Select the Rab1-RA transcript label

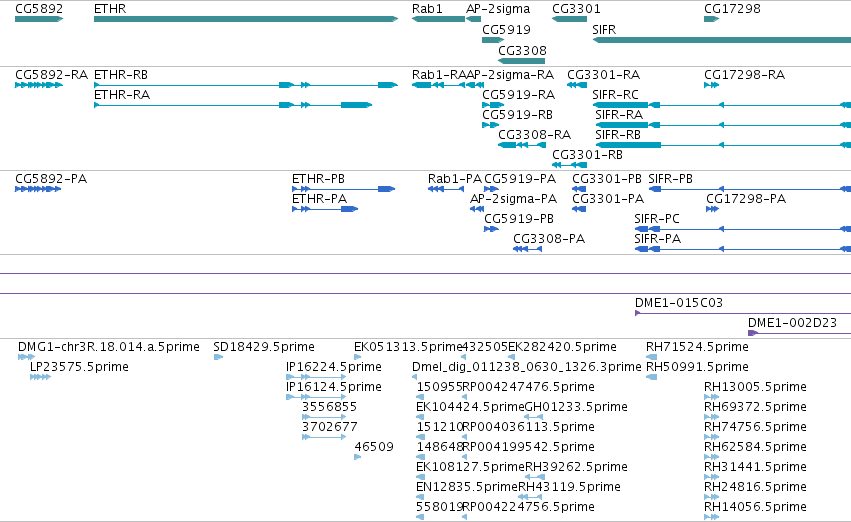click(439, 74)
